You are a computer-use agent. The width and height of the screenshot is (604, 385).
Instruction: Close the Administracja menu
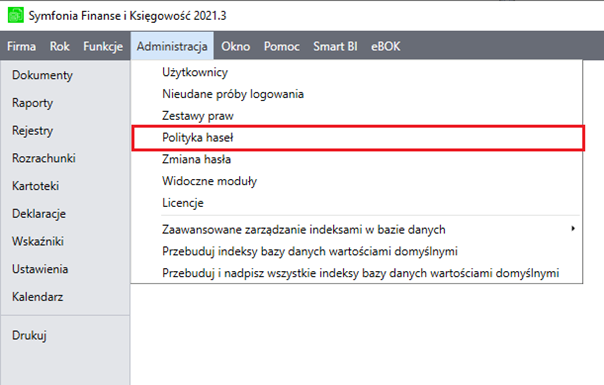pos(172,46)
